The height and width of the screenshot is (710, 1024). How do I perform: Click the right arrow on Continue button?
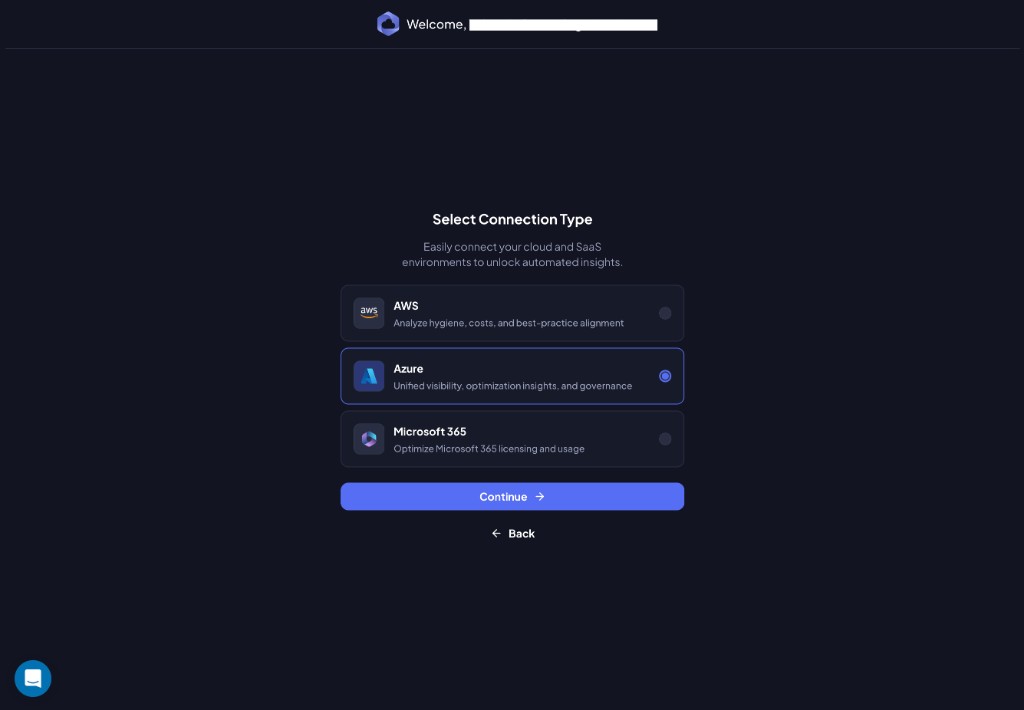click(x=539, y=496)
